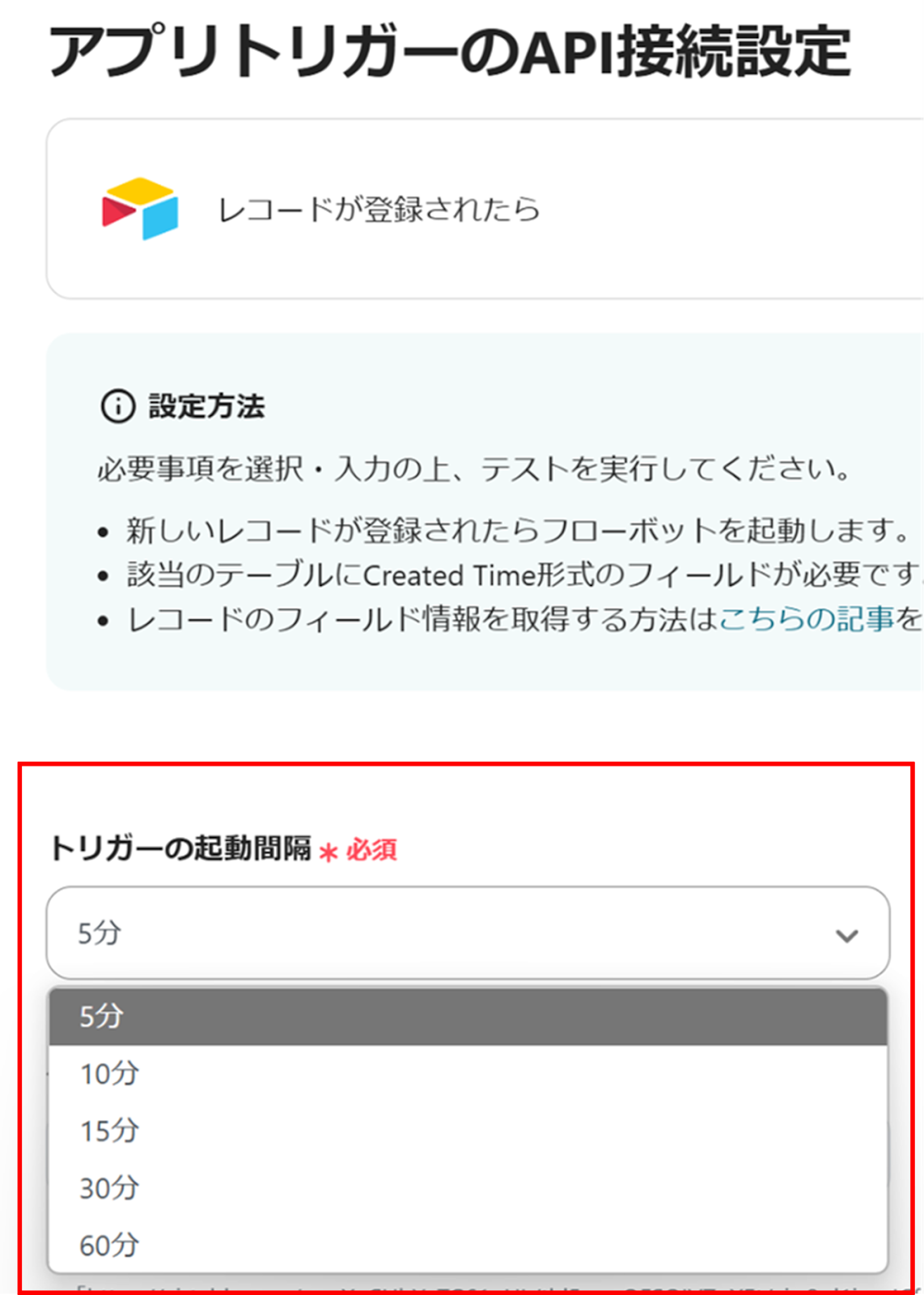Click the 設定方法 section heading
Screen dimensions: 924x1295
[x=206, y=406]
